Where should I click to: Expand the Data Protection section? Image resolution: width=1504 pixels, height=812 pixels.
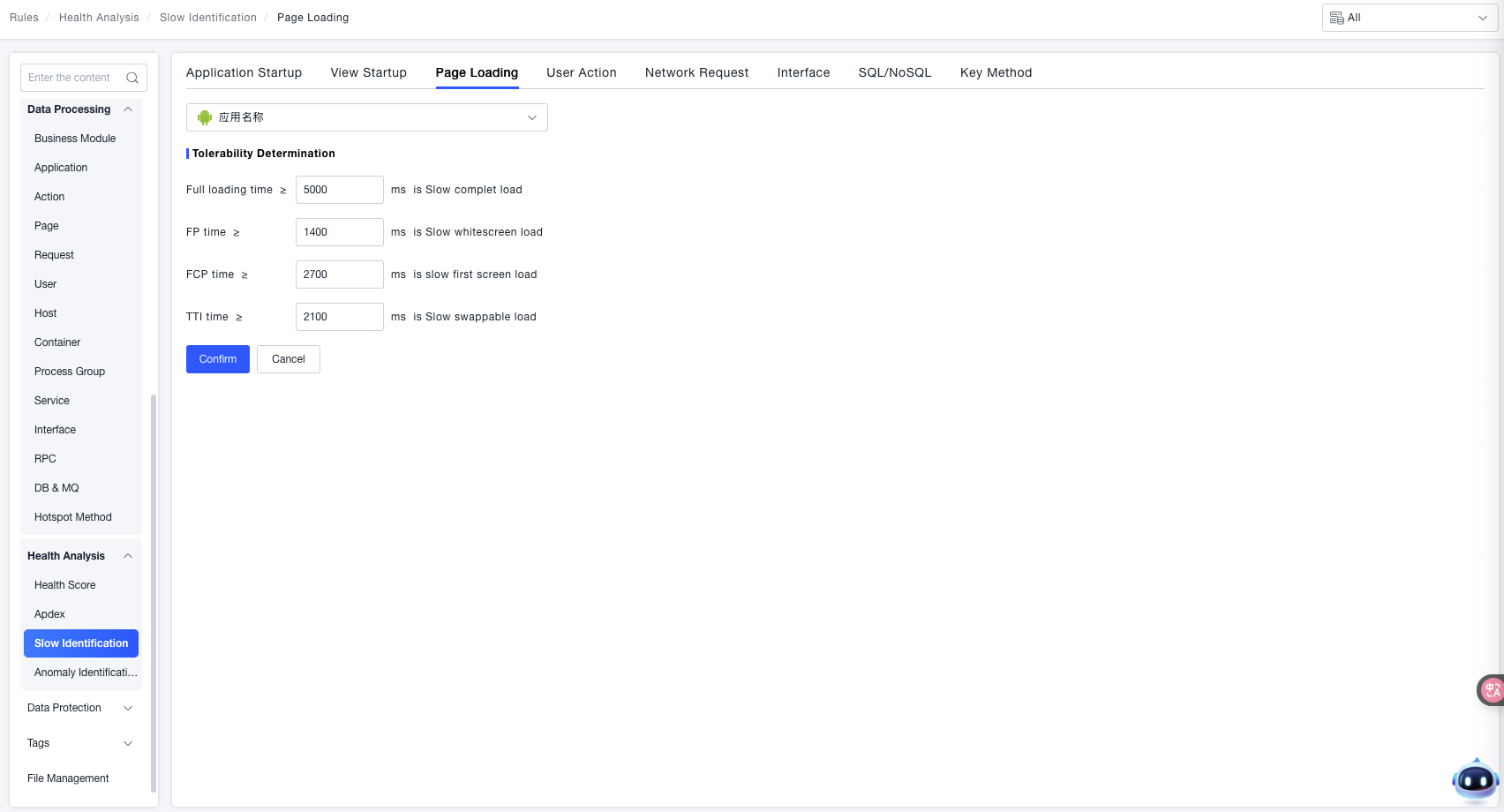[x=128, y=708]
